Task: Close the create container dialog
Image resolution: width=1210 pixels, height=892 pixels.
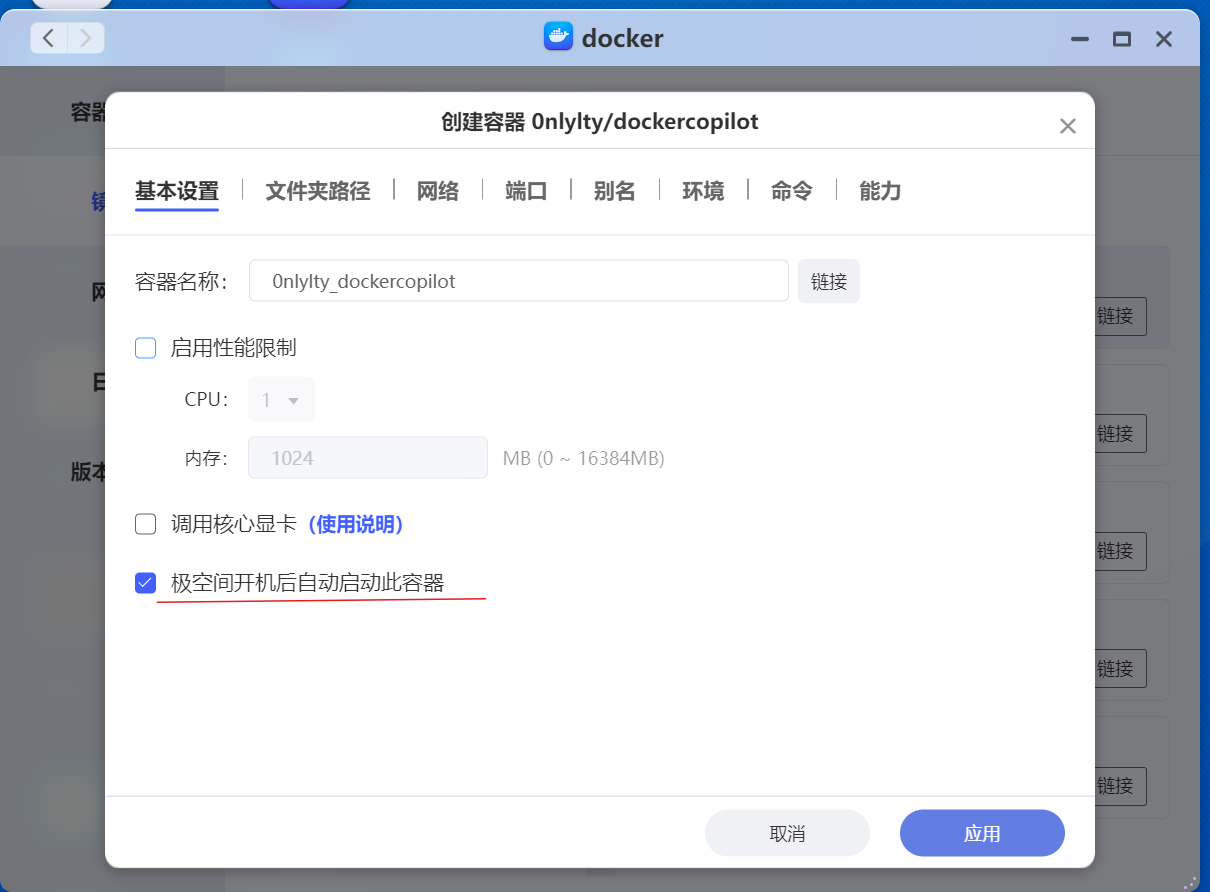Action: (x=1067, y=126)
